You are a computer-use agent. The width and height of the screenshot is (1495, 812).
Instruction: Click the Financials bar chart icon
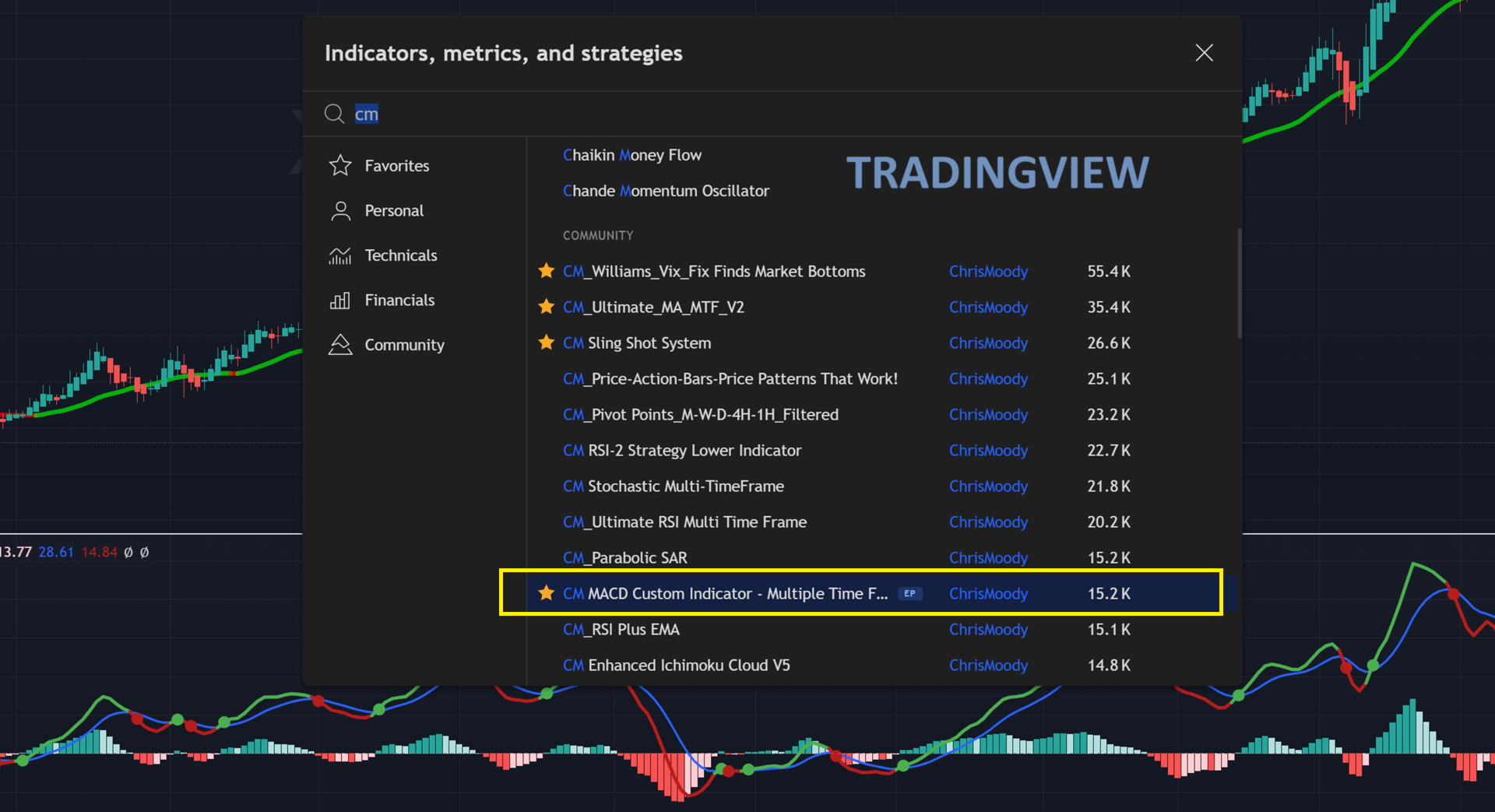(340, 301)
